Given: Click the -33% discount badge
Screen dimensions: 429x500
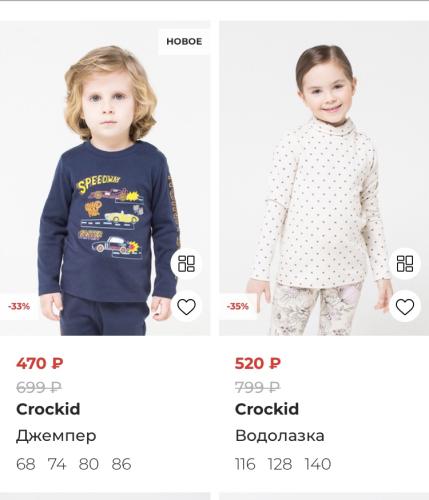Looking at the screenshot, I should pos(19,306).
